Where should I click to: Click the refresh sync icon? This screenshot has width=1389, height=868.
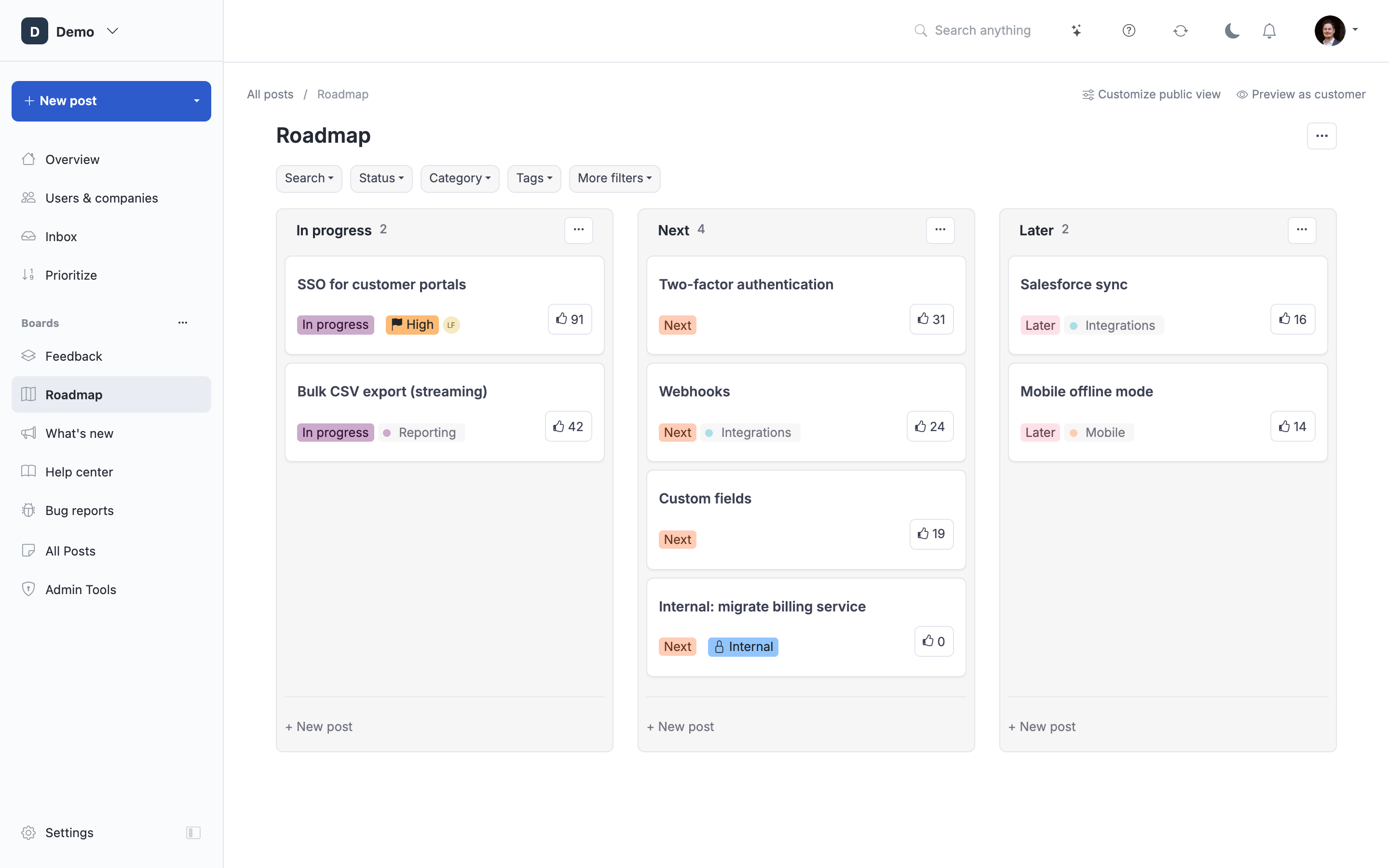1180,30
